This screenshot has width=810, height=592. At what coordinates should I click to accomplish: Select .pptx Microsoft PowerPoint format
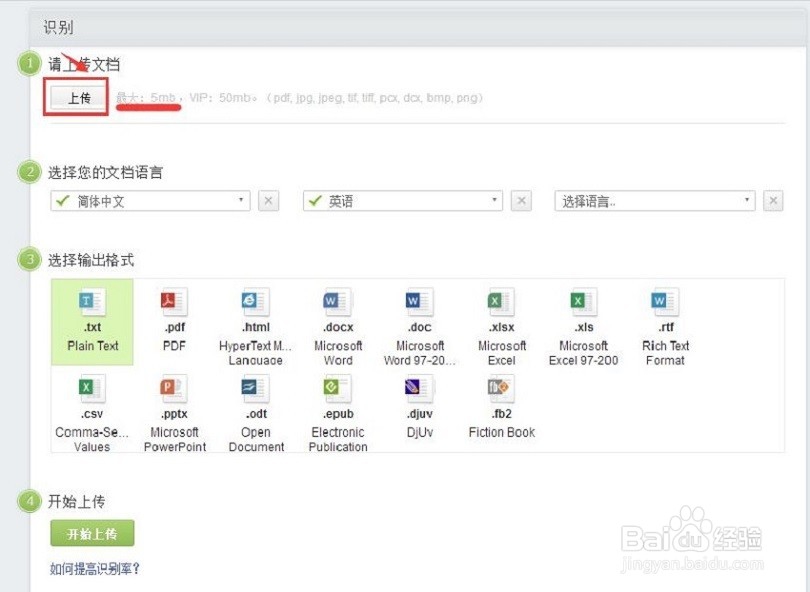[x=175, y=413]
